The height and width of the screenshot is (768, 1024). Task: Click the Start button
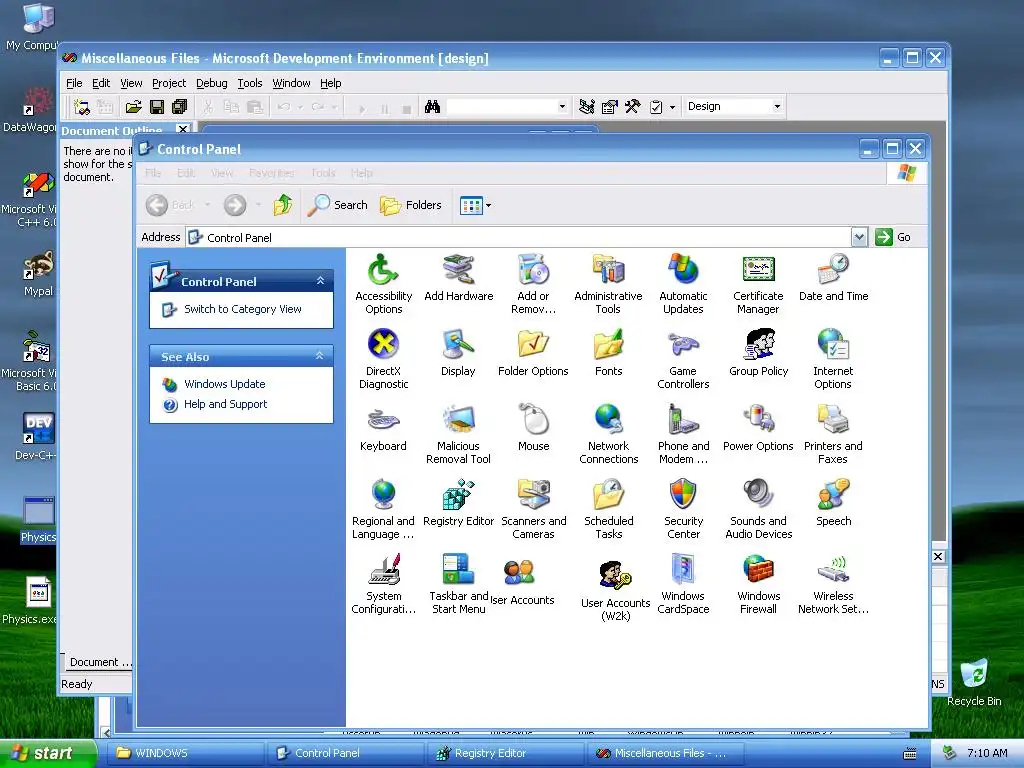47,753
